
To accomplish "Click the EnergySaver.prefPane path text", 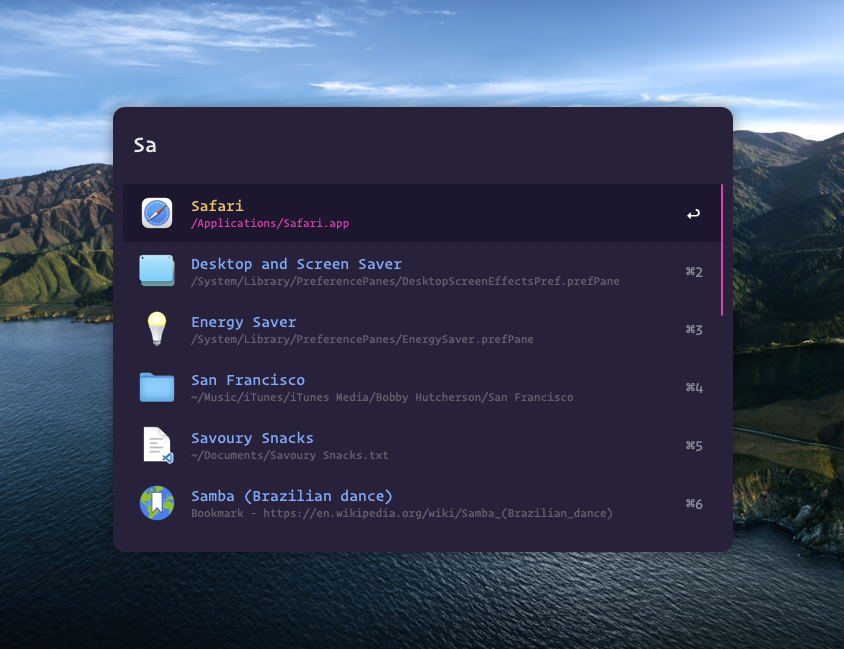I will pyautogui.click(x=362, y=340).
